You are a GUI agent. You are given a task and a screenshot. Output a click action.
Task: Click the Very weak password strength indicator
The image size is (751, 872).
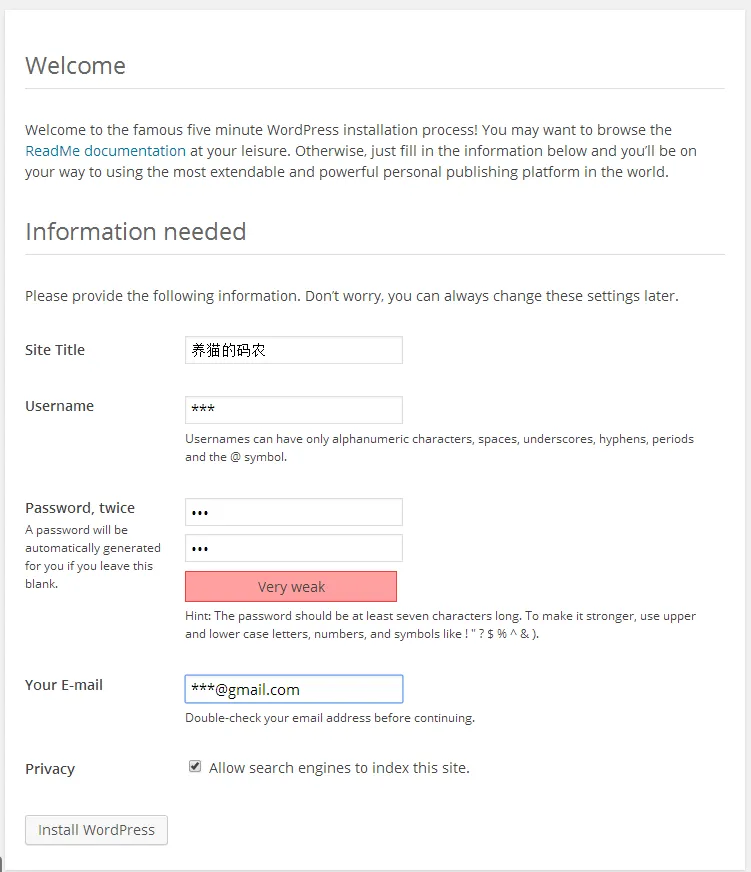(291, 587)
